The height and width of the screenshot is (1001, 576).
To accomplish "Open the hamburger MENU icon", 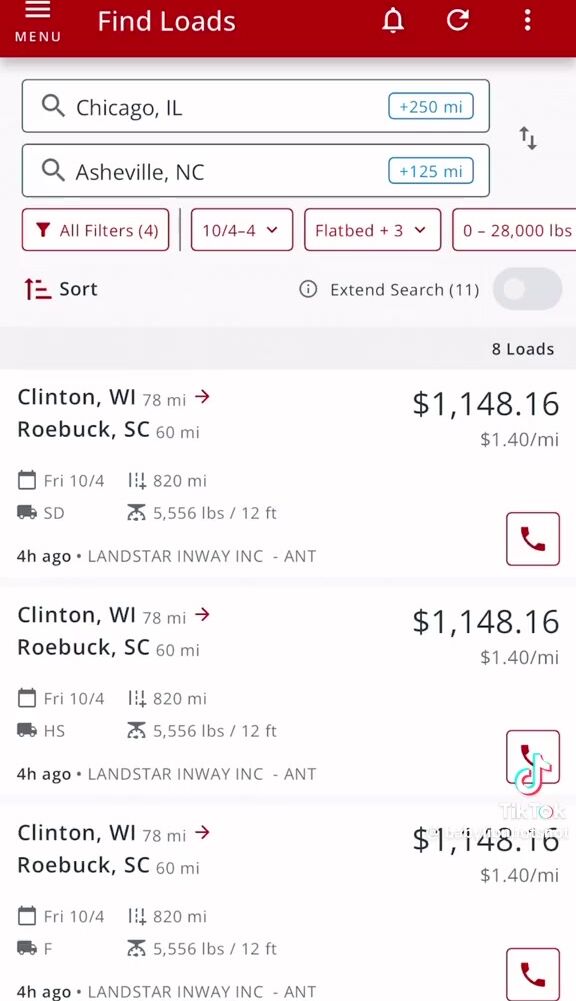I will (38, 22).
